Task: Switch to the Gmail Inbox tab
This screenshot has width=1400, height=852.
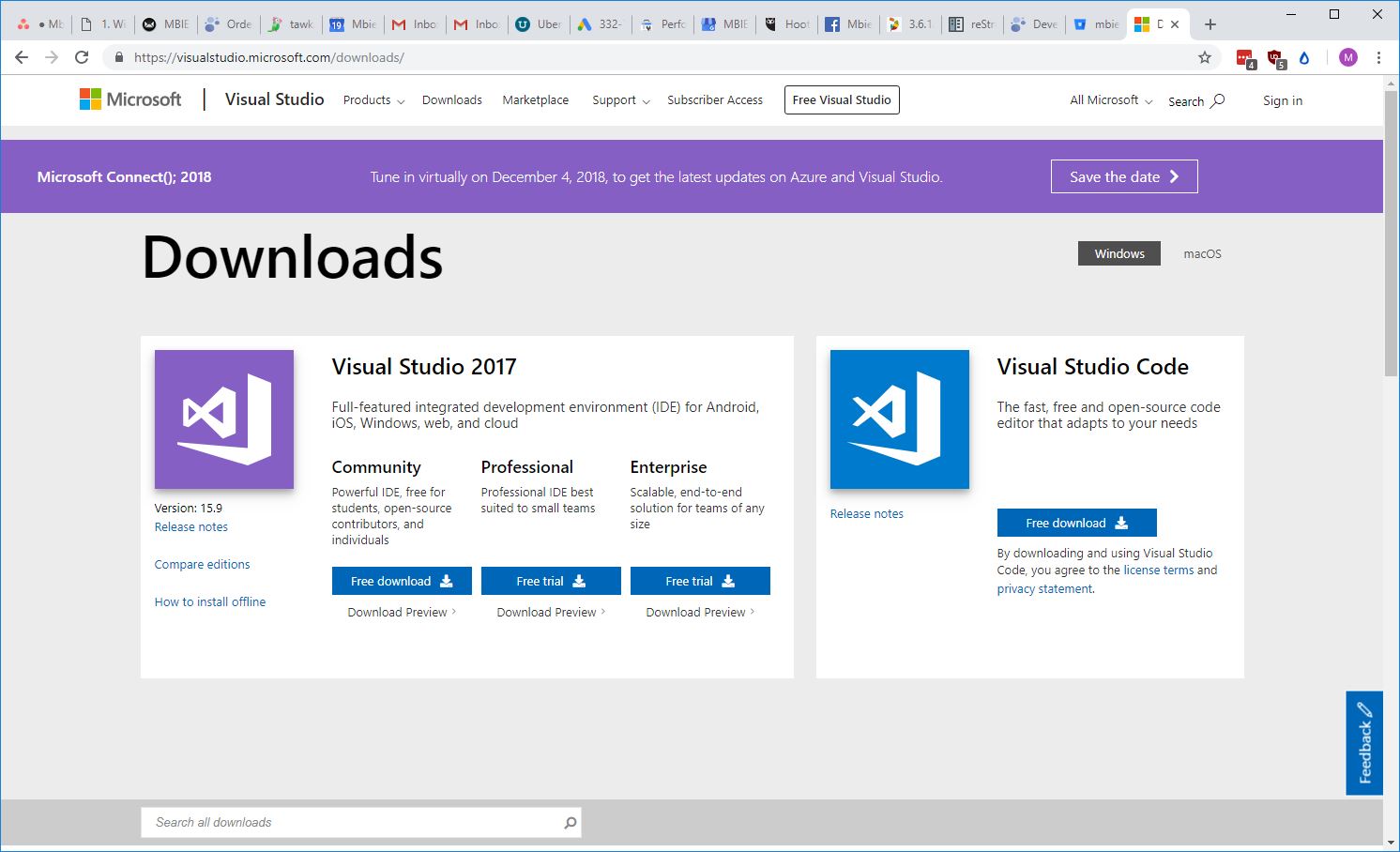Action: 414,24
